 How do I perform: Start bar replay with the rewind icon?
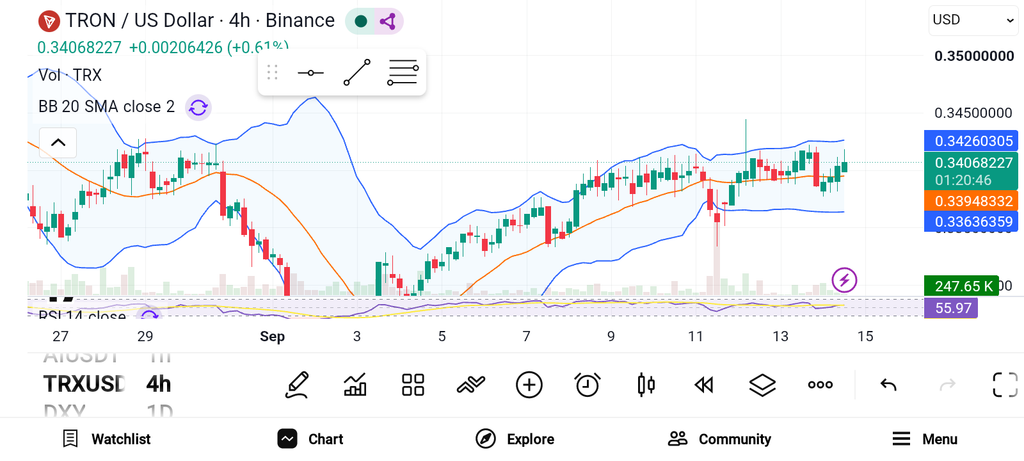tap(703, 385)
